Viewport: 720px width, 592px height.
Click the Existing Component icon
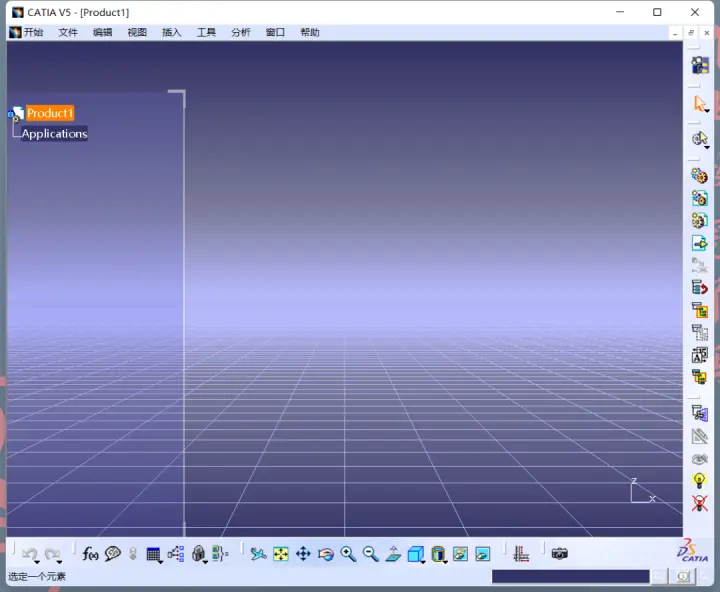tap(699, 243)
